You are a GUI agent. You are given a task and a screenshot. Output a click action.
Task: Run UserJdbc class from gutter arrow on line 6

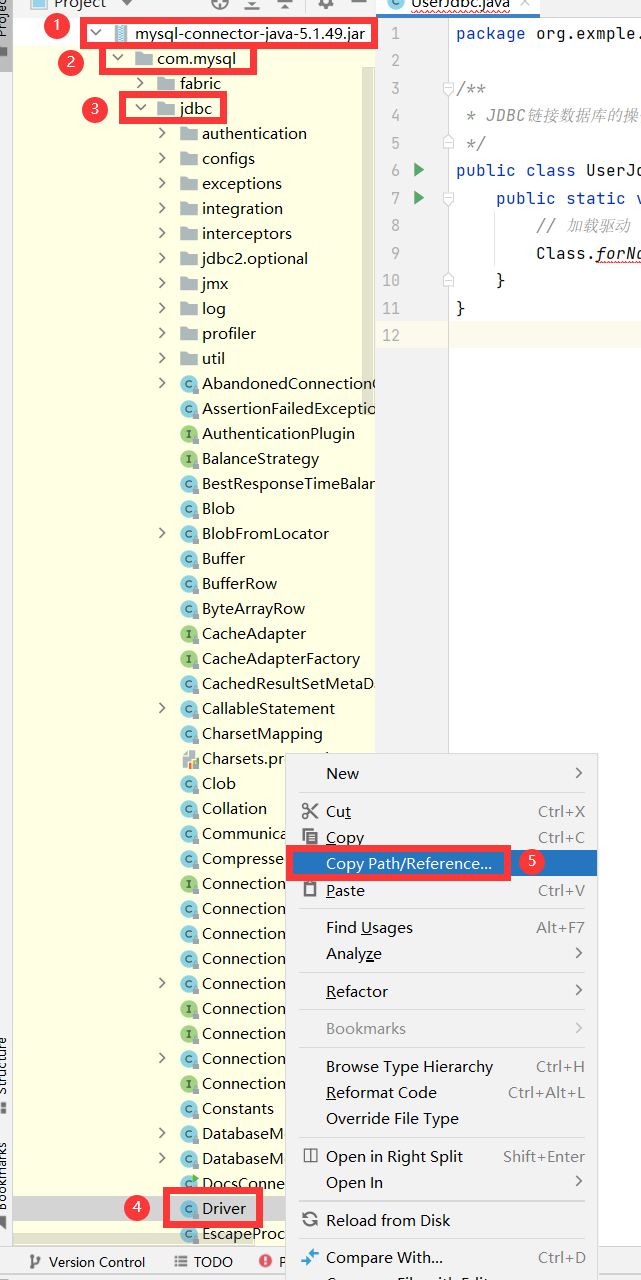point(419,170)
